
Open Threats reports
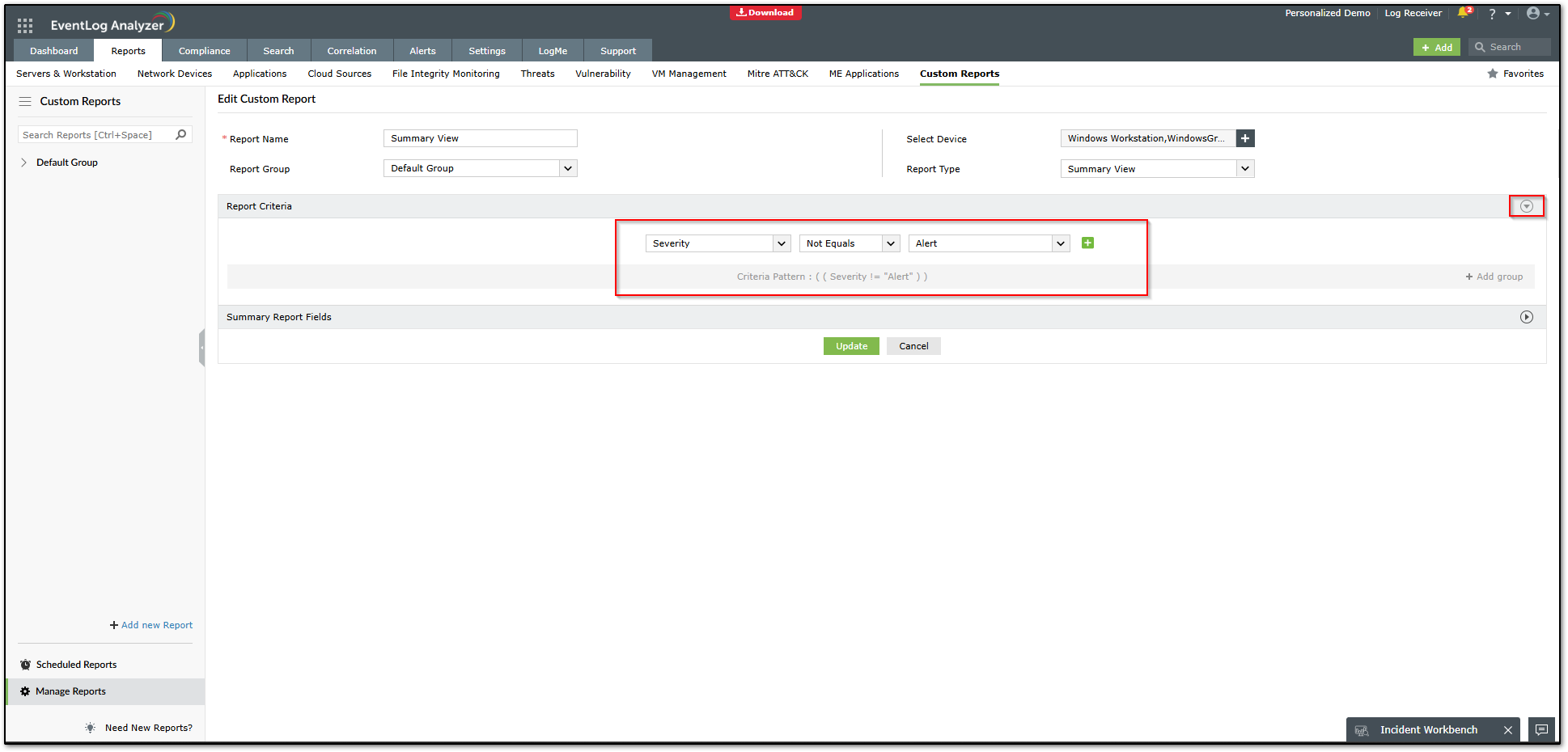[x=537, y=74]
